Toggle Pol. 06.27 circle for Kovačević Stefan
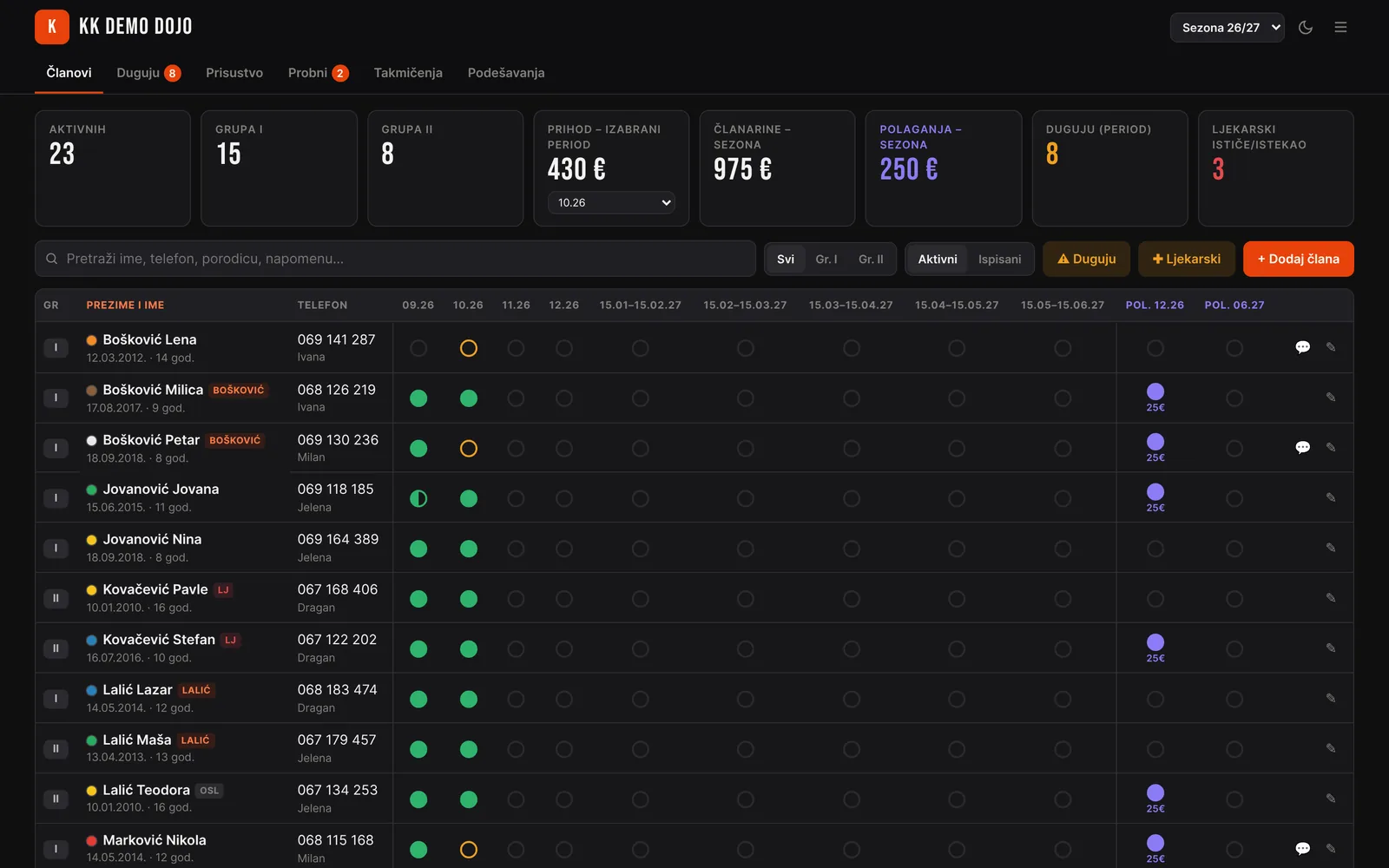 click(x=1234, y=649)
